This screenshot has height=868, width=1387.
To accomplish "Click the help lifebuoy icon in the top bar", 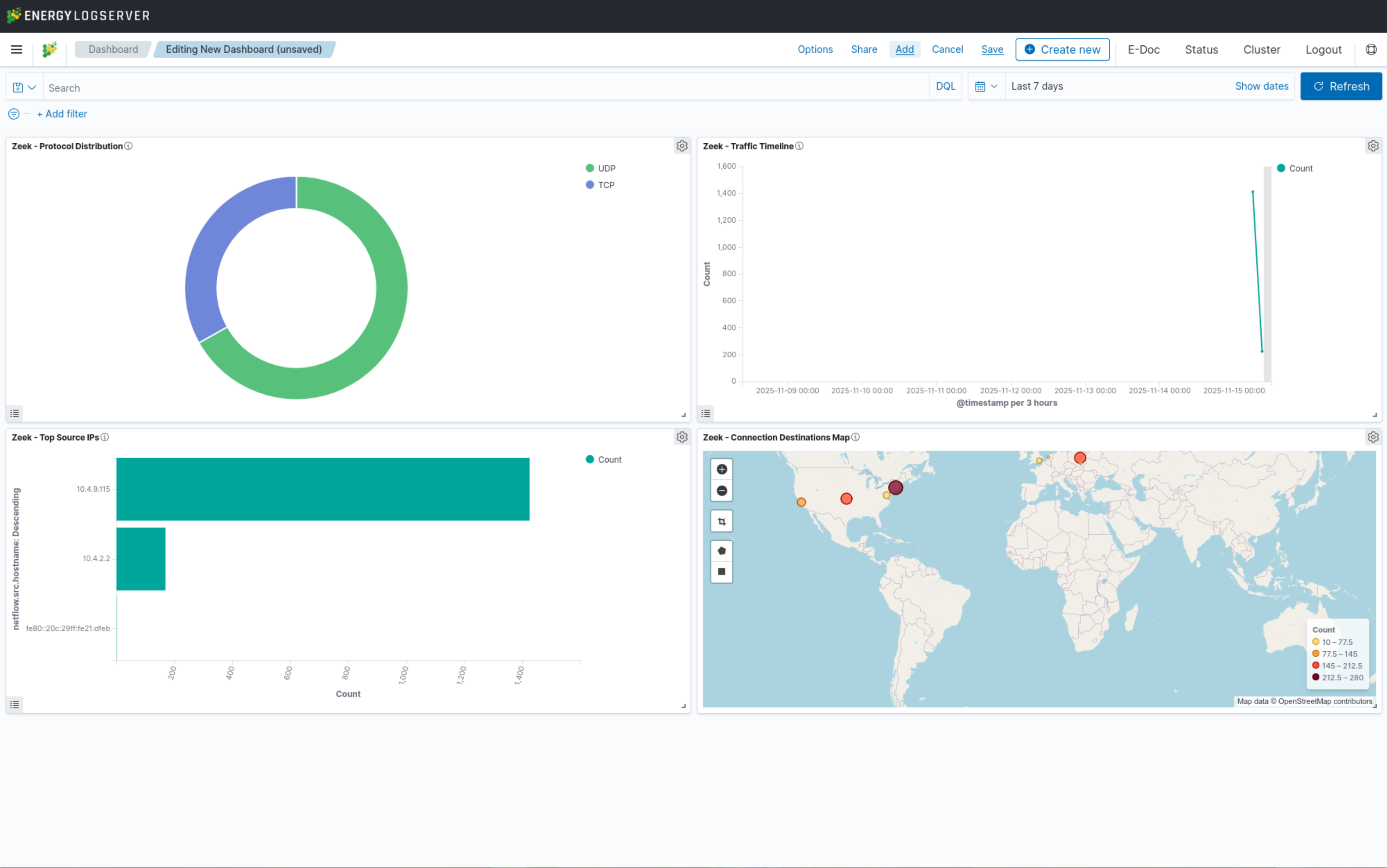I will point(1371,49).
